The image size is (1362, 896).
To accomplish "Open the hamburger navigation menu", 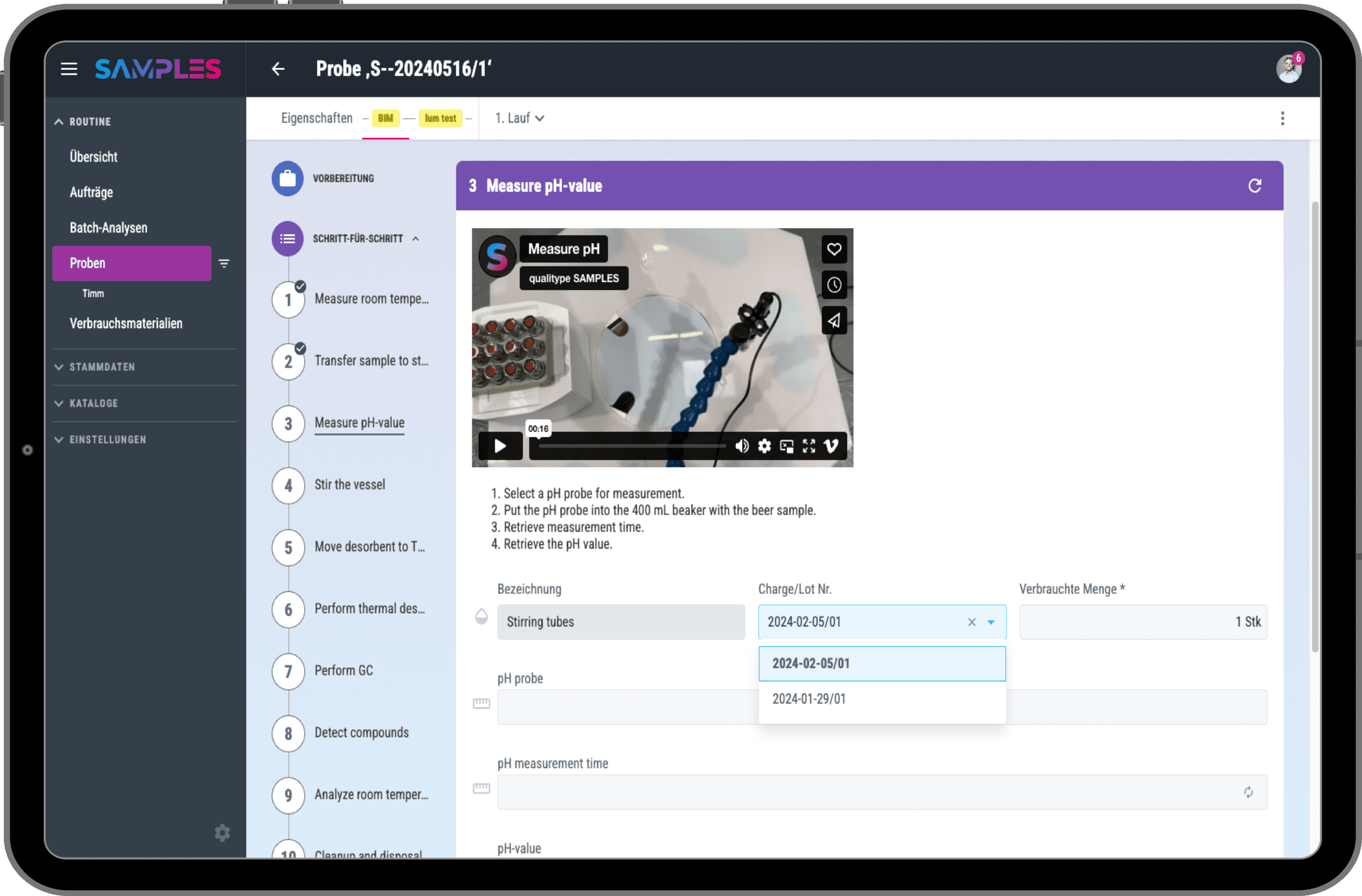I will click(x=69, y=69).
